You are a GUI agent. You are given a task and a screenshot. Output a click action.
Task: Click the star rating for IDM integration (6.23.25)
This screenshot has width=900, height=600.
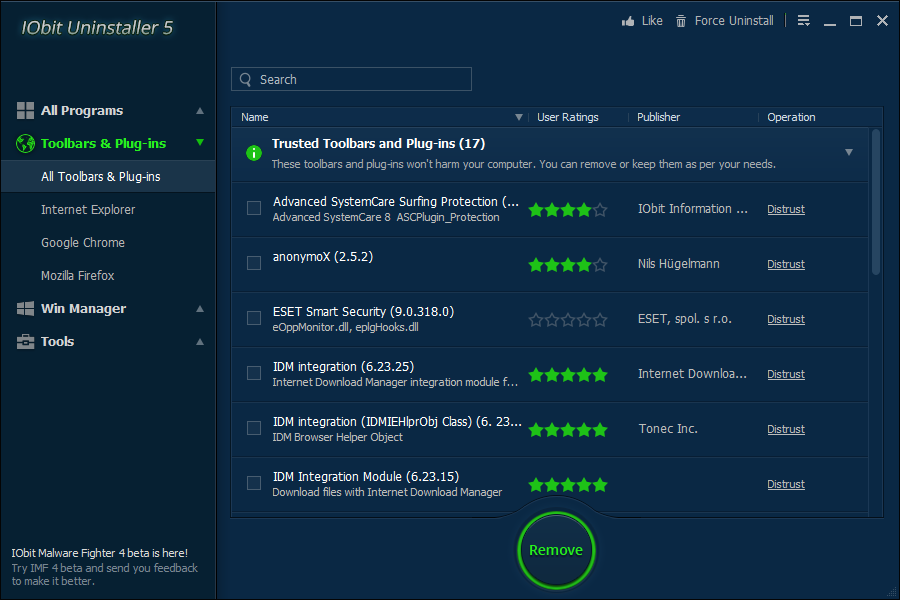[x=568, y=375]
